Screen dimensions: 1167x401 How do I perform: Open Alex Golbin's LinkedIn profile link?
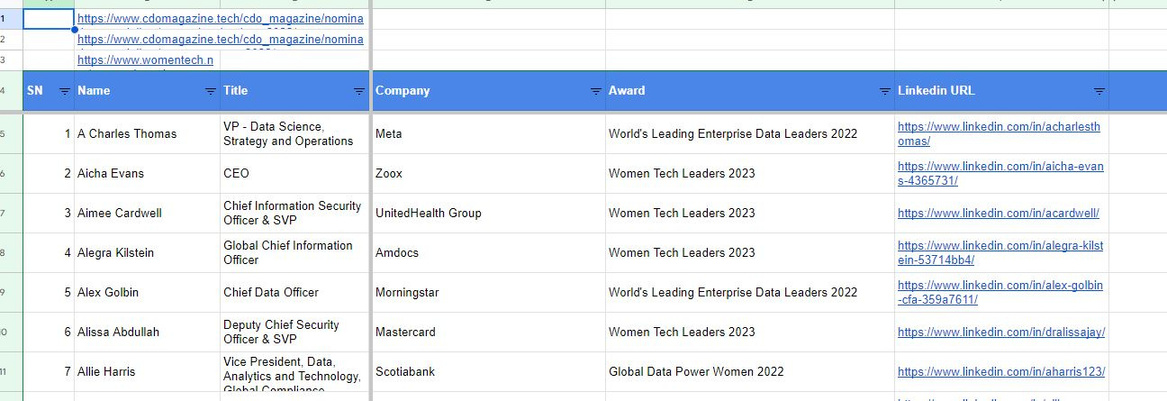(1000, 292)
